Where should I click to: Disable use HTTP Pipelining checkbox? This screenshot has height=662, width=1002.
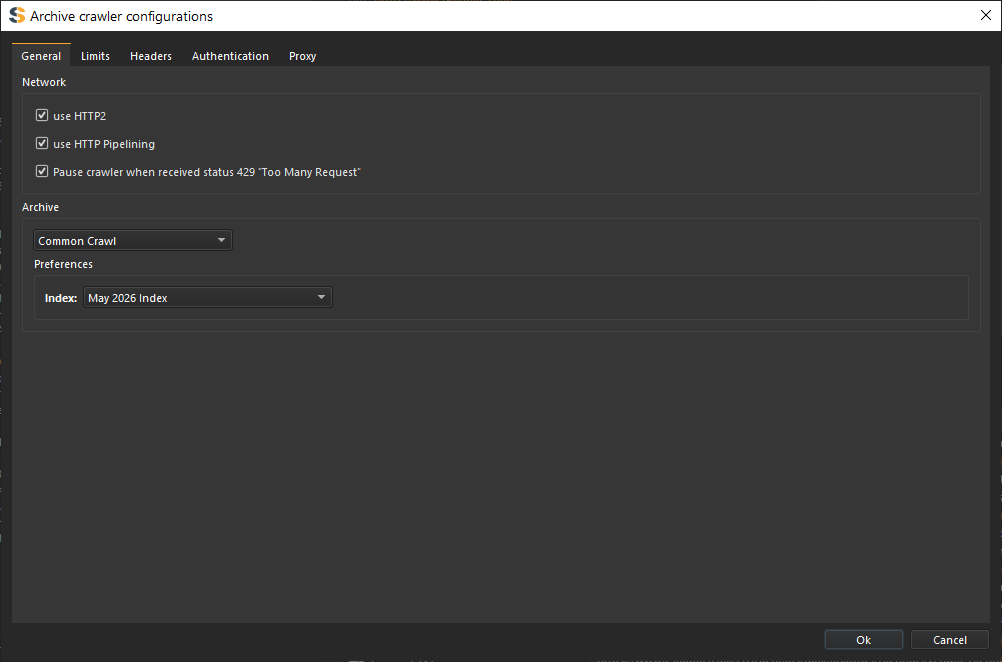(42, 143)
